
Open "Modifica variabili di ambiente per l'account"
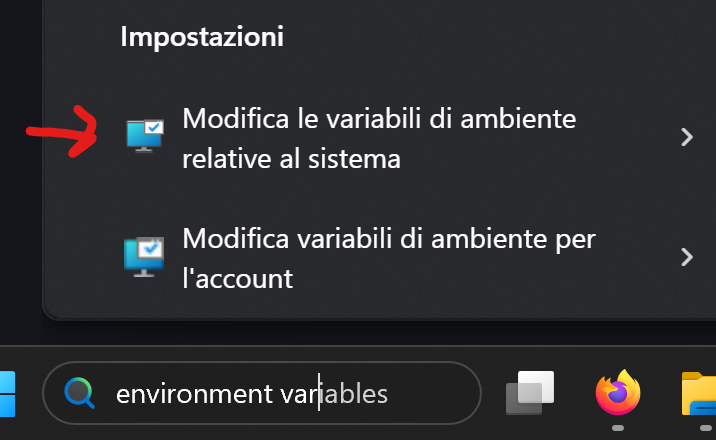[388, 239]
